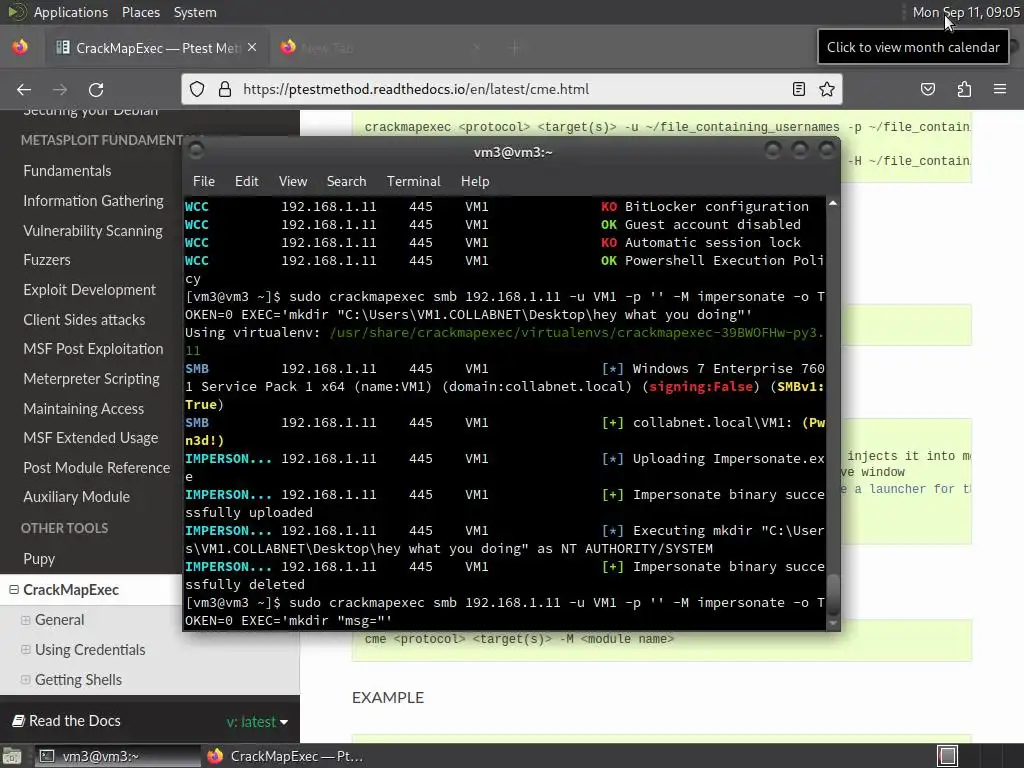The height and width of the screenshot is (768, 1024).
Task: Open the Applications menu in top panel
Action: (71, 12)
